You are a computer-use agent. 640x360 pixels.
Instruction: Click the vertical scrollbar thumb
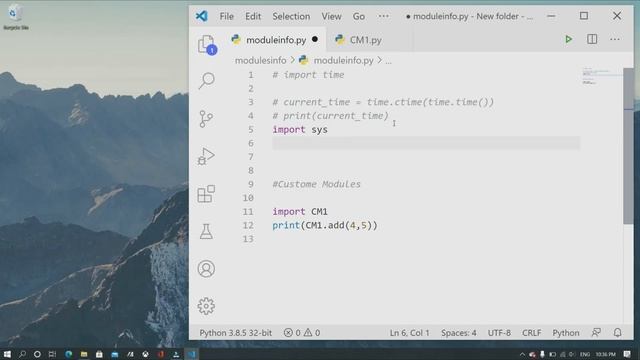coord(628,146)
